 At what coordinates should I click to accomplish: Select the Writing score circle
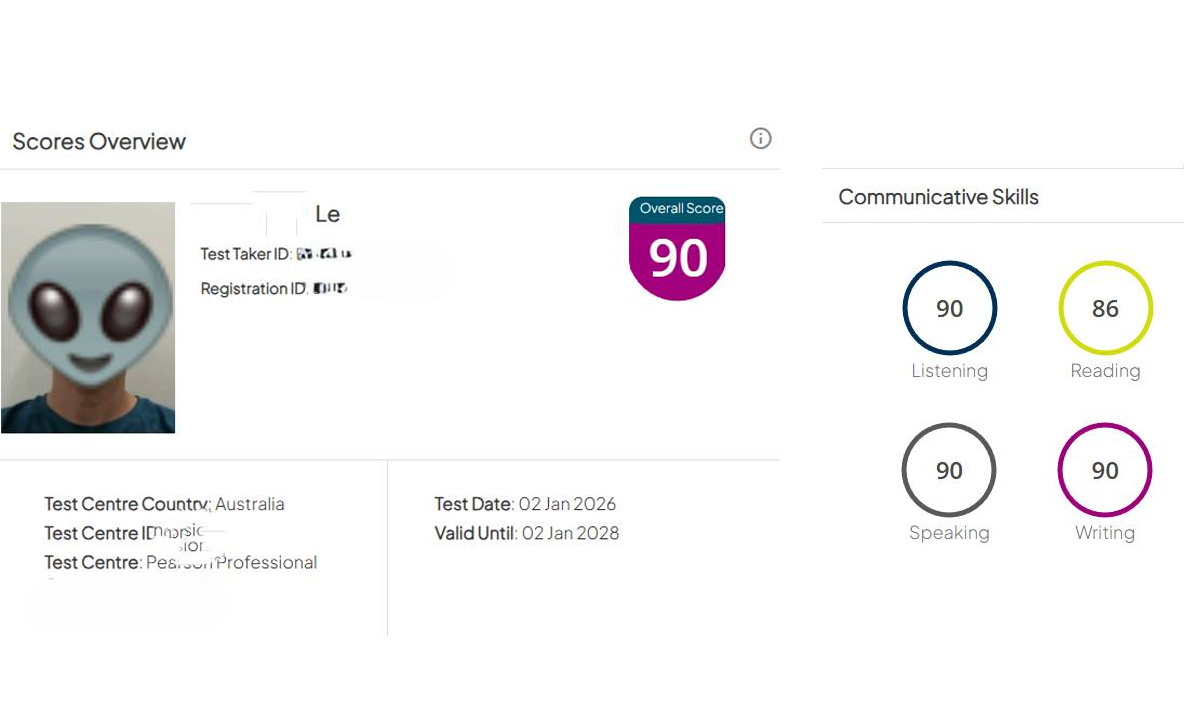pos(1105,470)
